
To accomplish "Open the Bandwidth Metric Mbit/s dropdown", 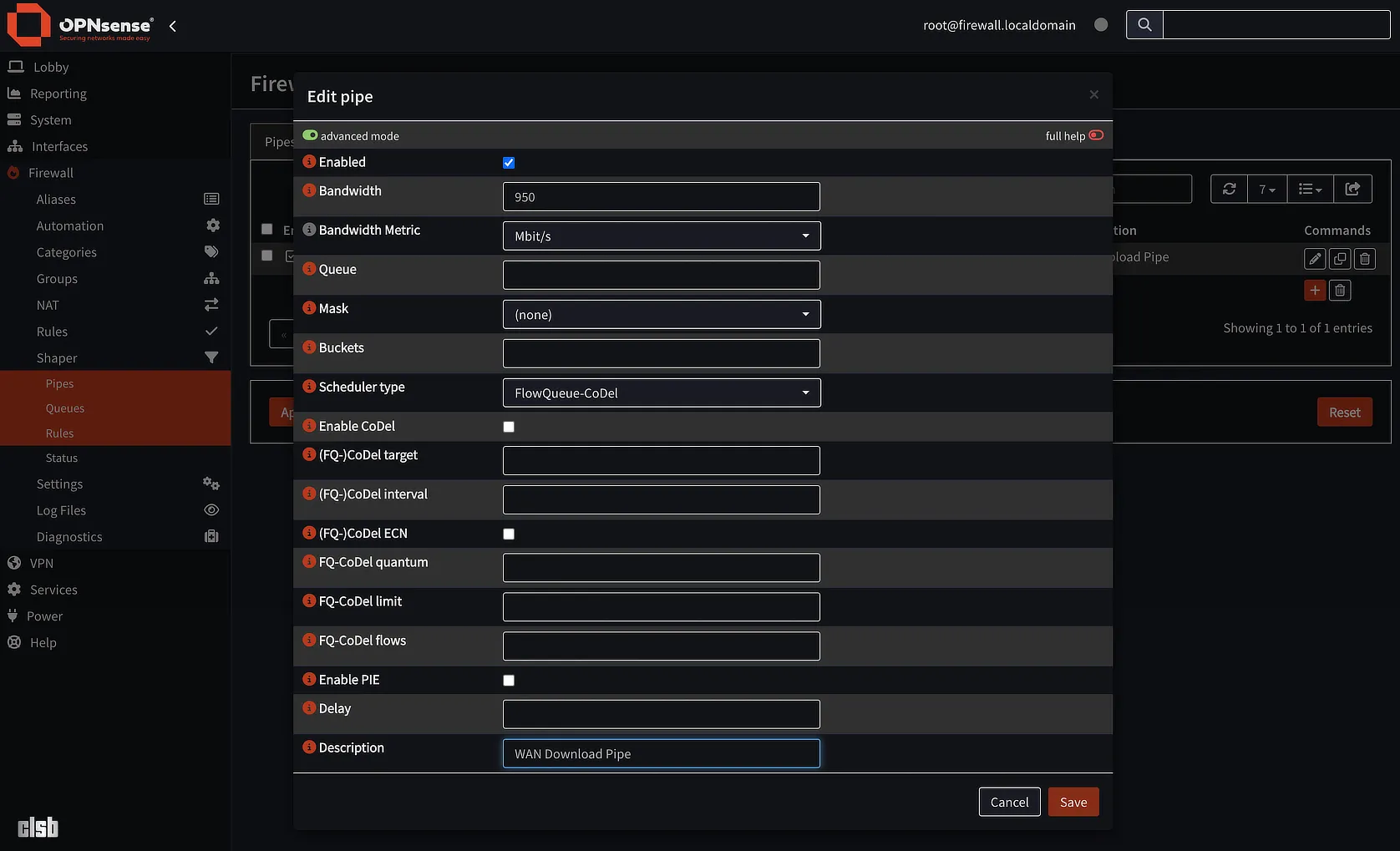I will 662,236.
